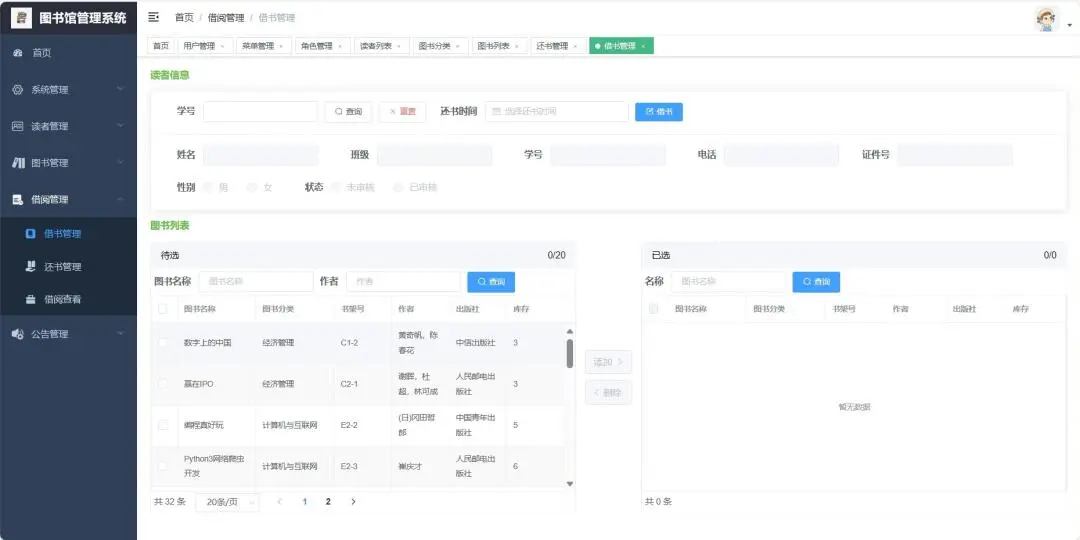The width and height of the screenshot is (1080, 540).
Task: Click the 添加 transfer button
Action: pos(608,362)
